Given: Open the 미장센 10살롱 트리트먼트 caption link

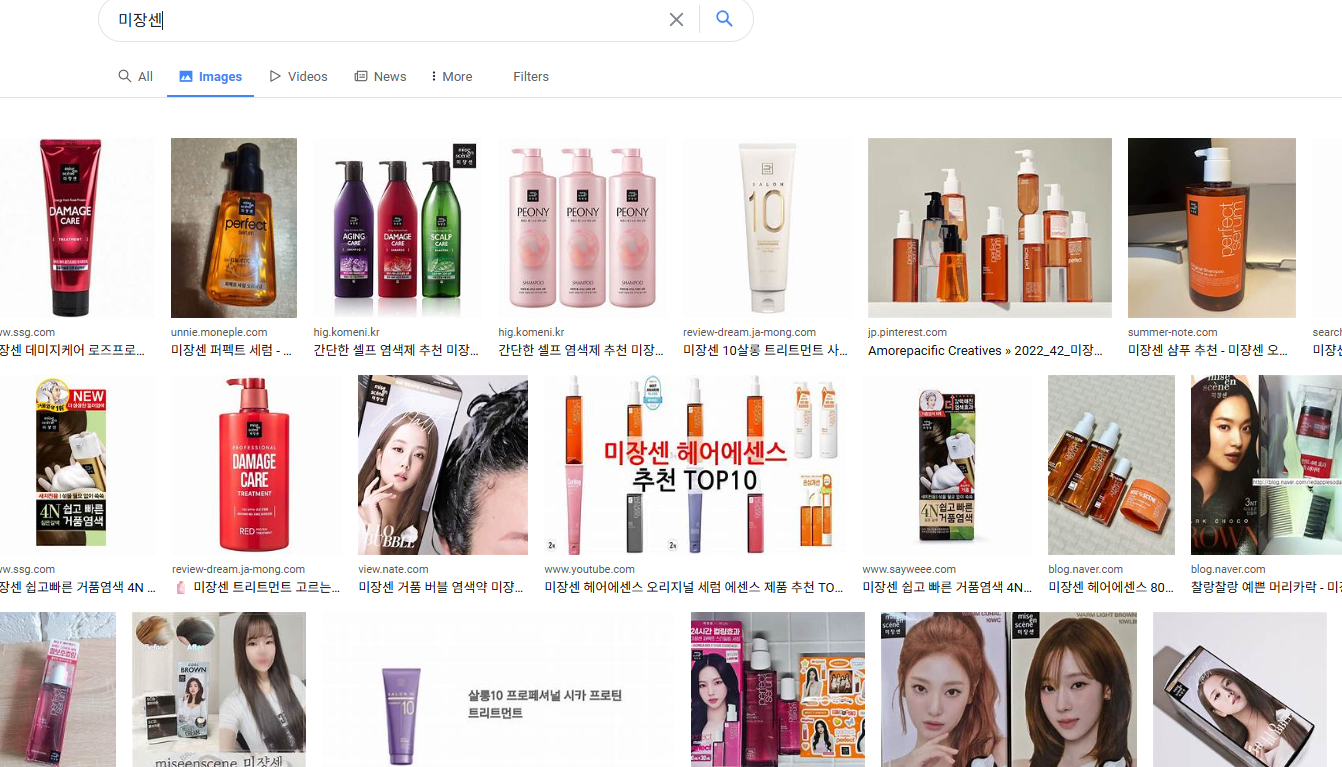Looking at the screenshot, I should click(765, 351).
